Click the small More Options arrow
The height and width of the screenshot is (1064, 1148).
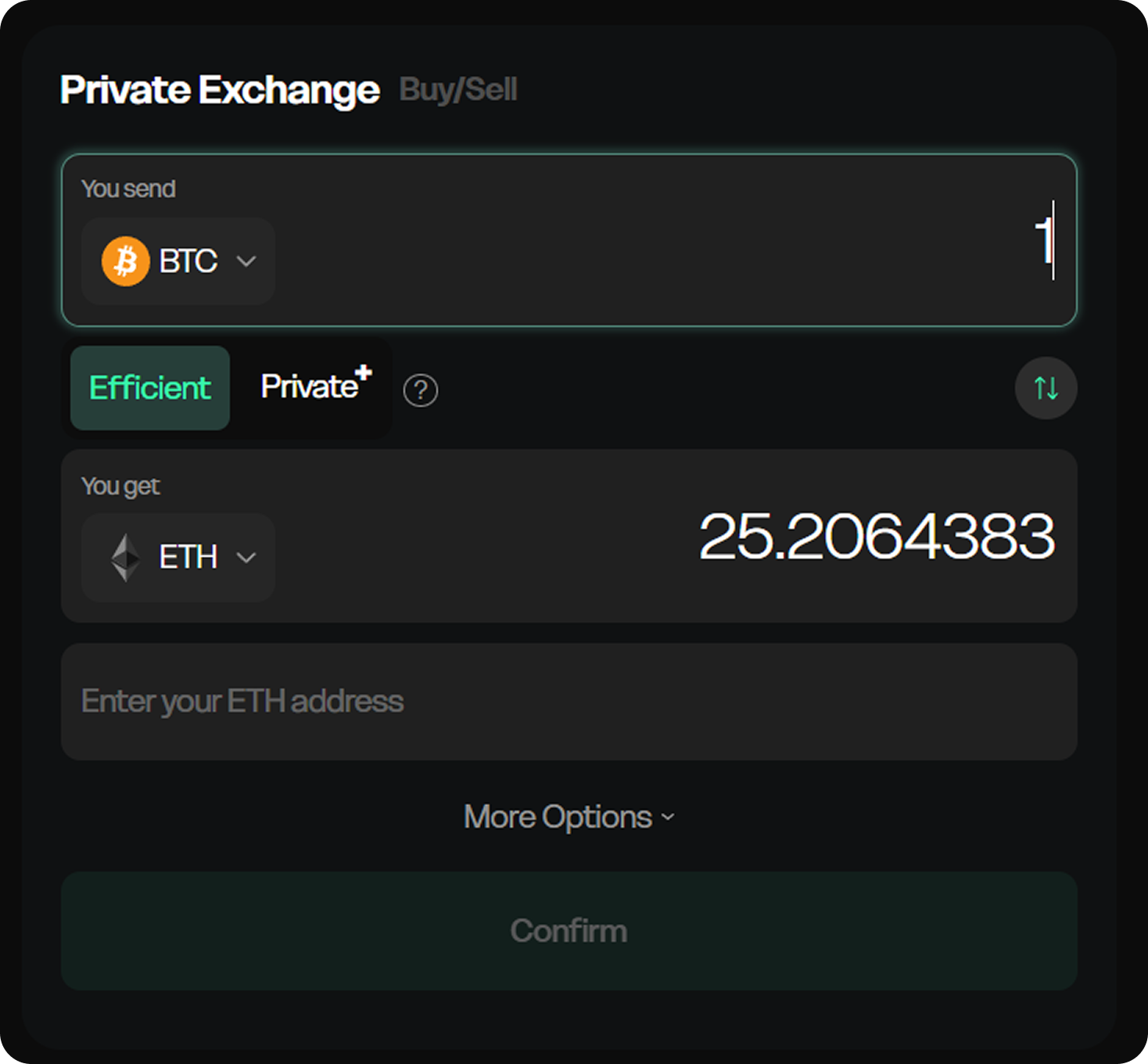click(668, 818)
